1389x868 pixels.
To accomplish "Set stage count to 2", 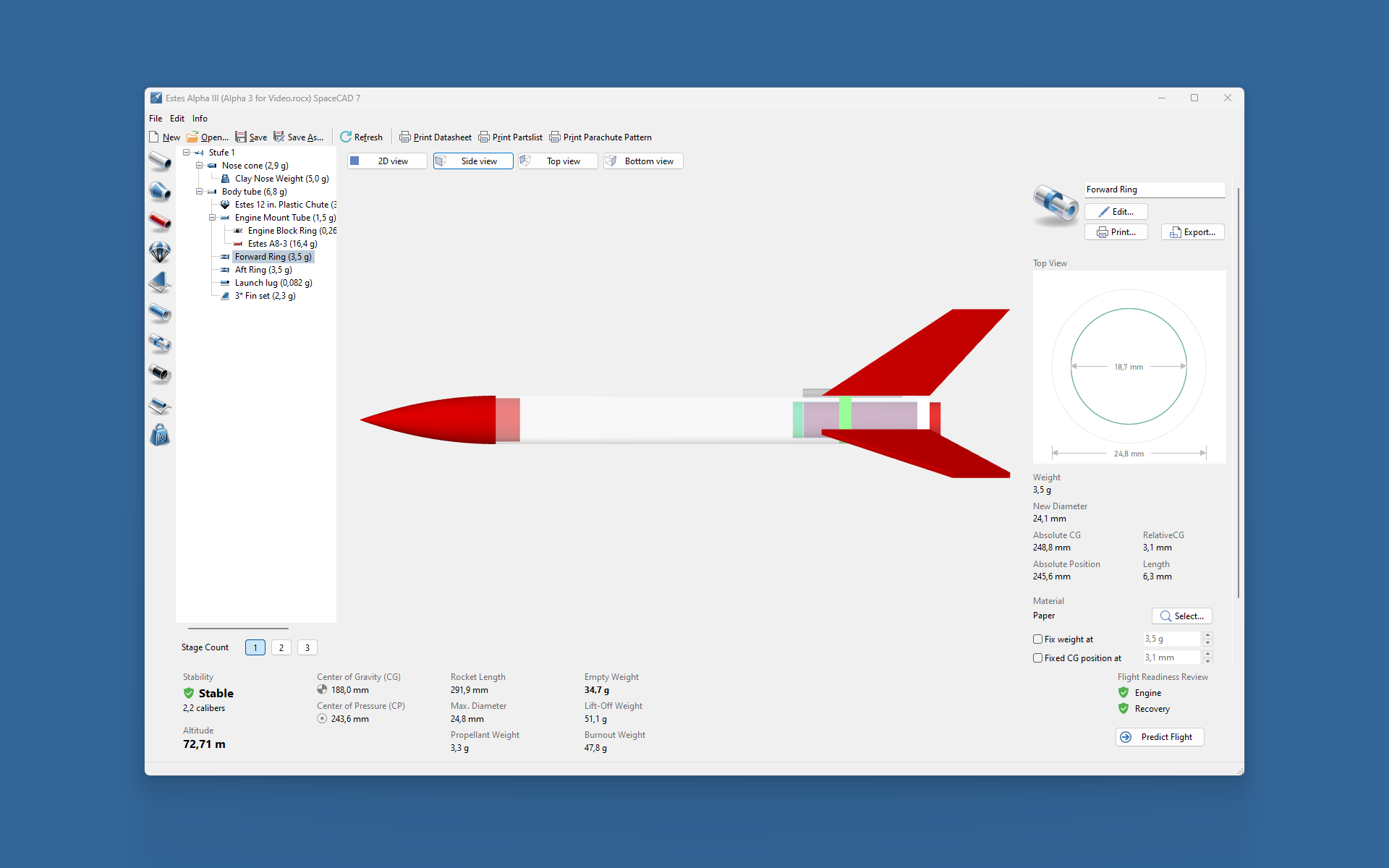I will (x=281, y=647).
